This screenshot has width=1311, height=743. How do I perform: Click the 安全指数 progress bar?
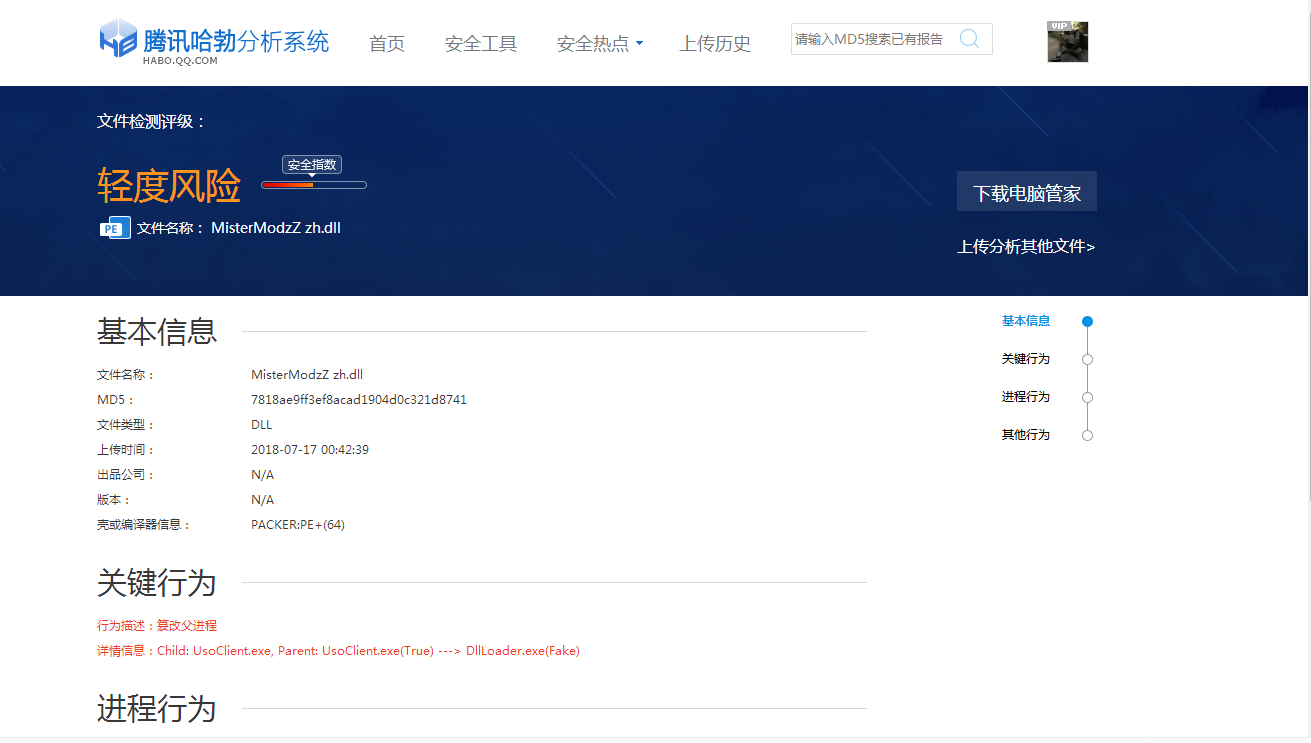313,185
